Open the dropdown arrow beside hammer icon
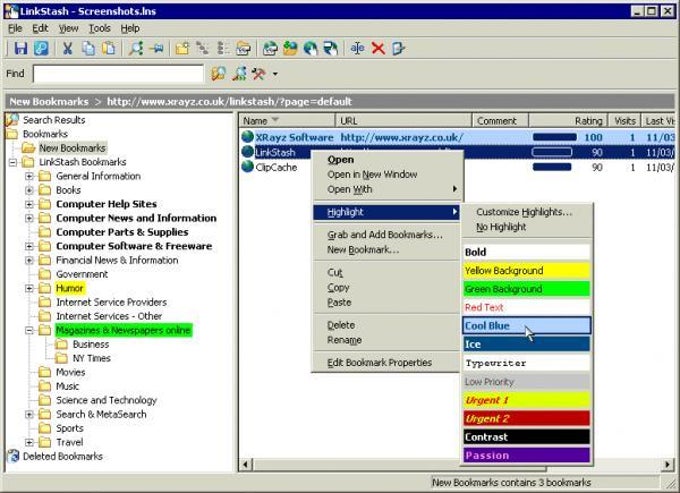The height and width of the screenshot is (493, 680). click(275, 74)
